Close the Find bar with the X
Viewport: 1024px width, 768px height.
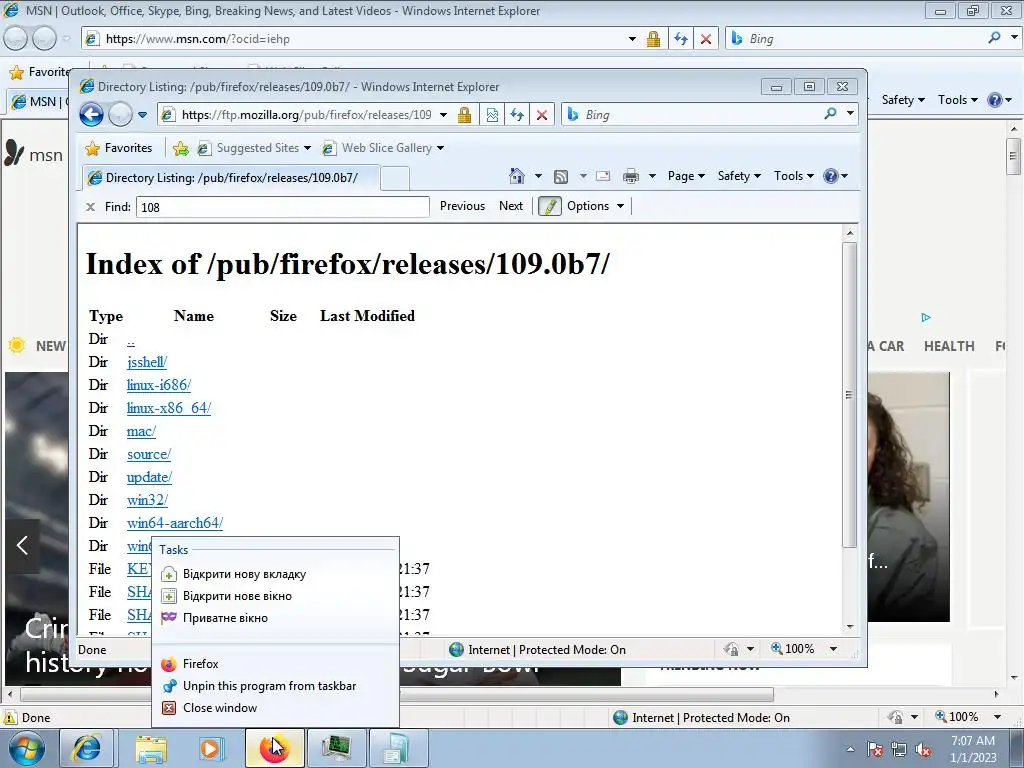click(x=91, y=207)
